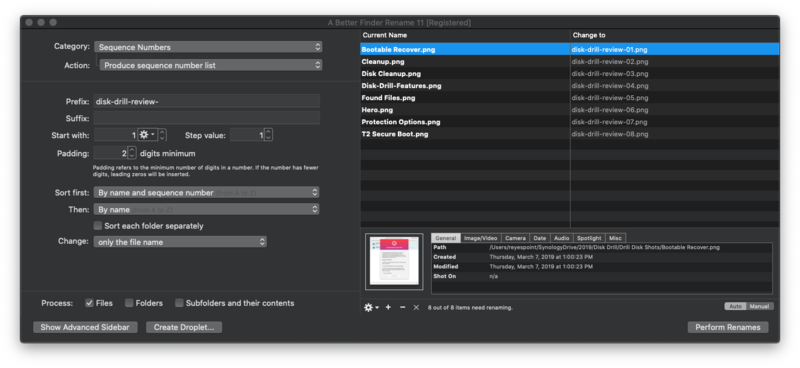Clear the file list with the X icon
The width and height of the screenshot is (800, 368).
point(416,308)
